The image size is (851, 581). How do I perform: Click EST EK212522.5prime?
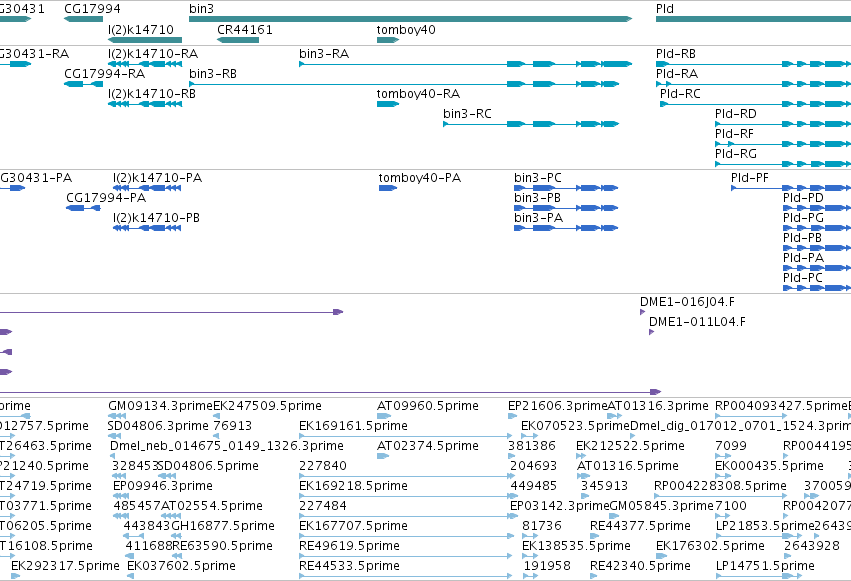pos(581,456)
